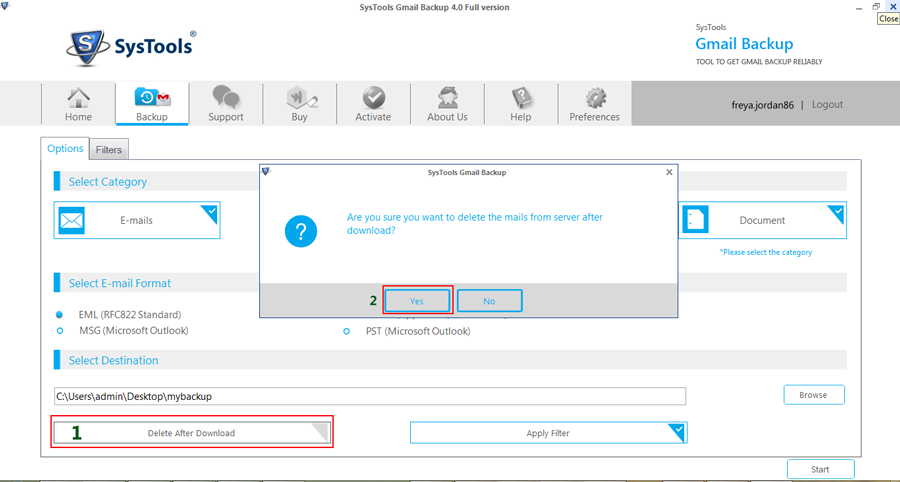Toggle the Apply Filter option
The image size is (900, 482).
pos(548,433)
